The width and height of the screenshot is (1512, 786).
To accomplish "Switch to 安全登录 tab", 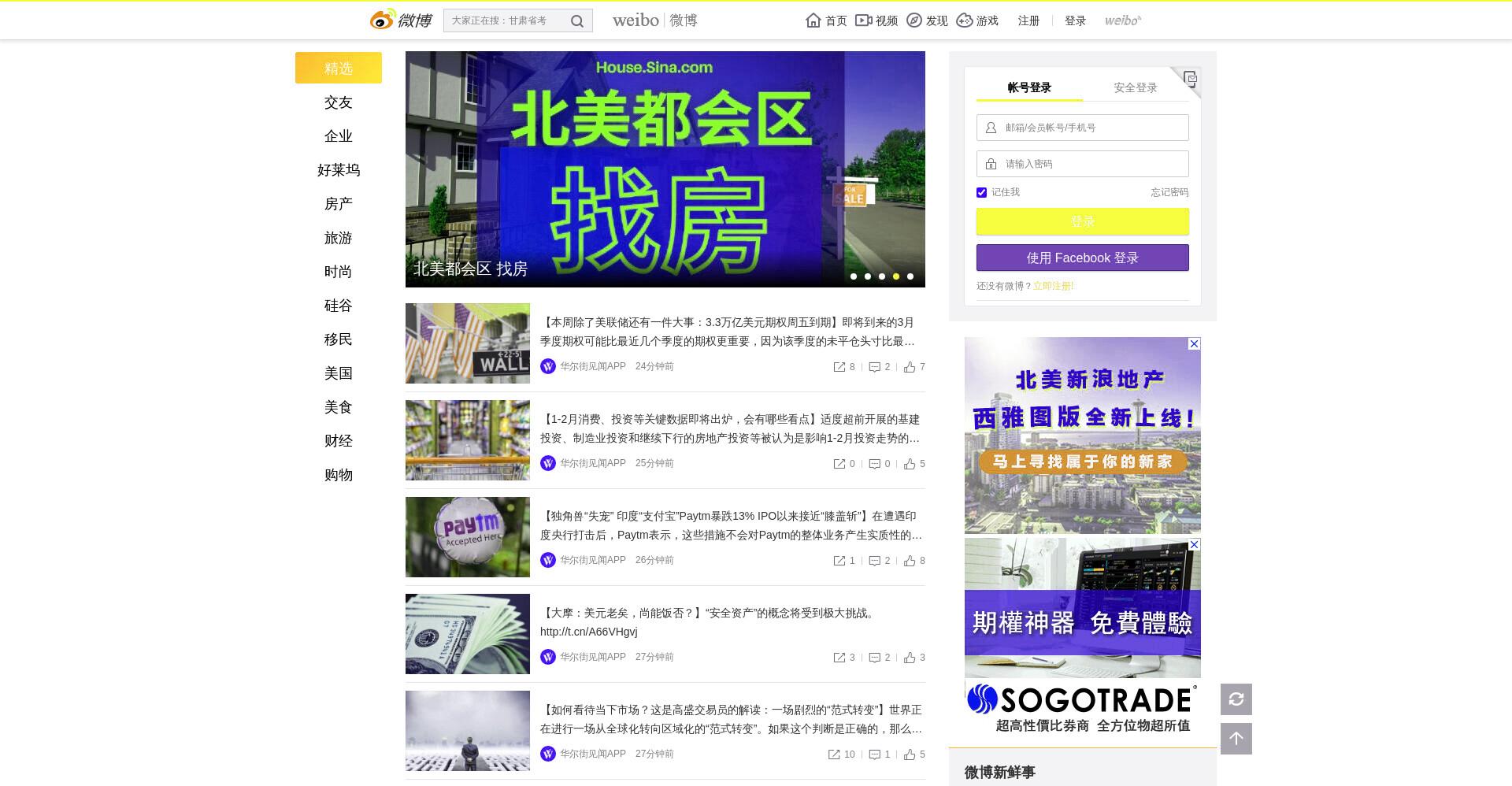I will pos(1136,87).
